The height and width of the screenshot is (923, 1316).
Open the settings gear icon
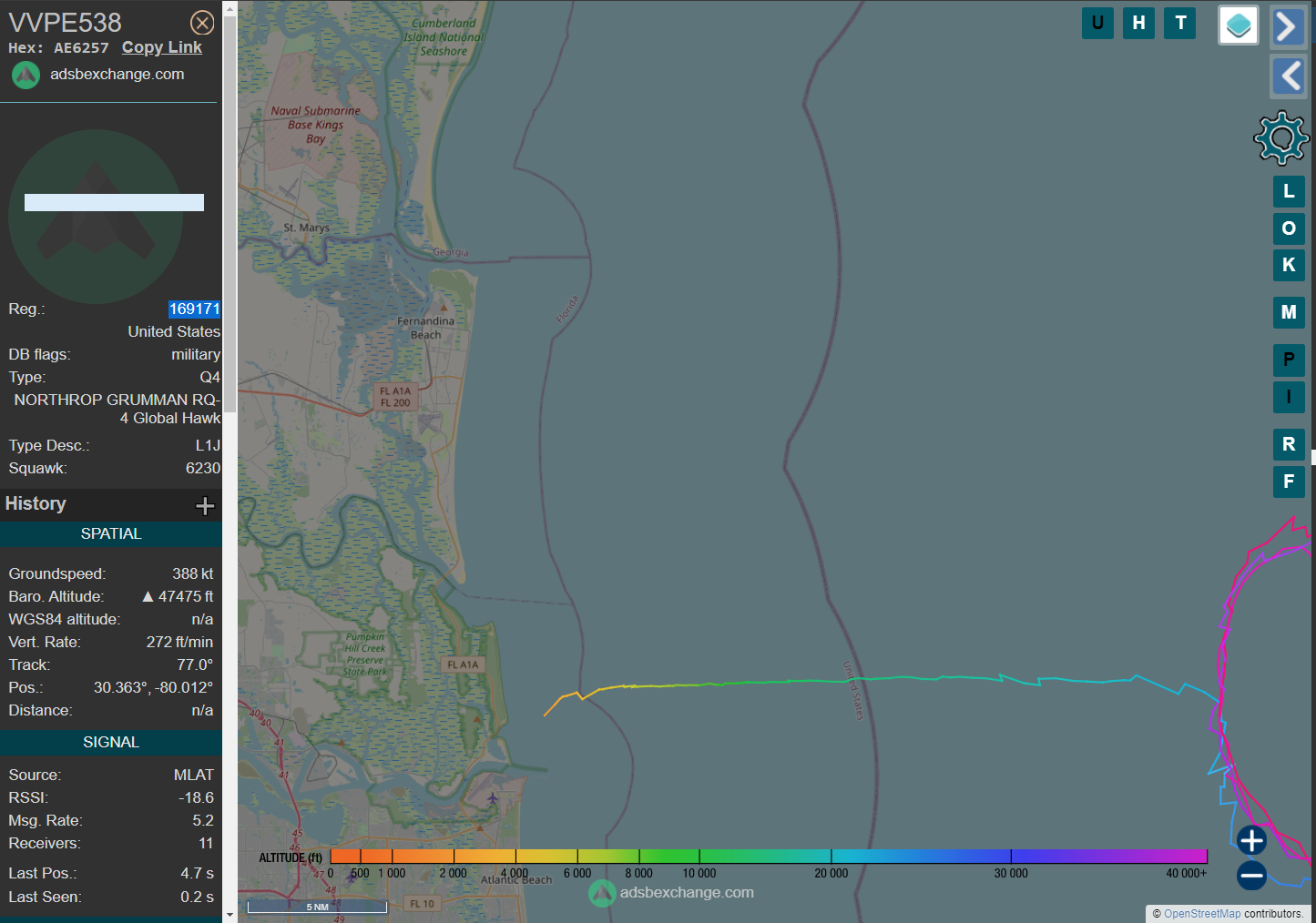click(1281, 137)
